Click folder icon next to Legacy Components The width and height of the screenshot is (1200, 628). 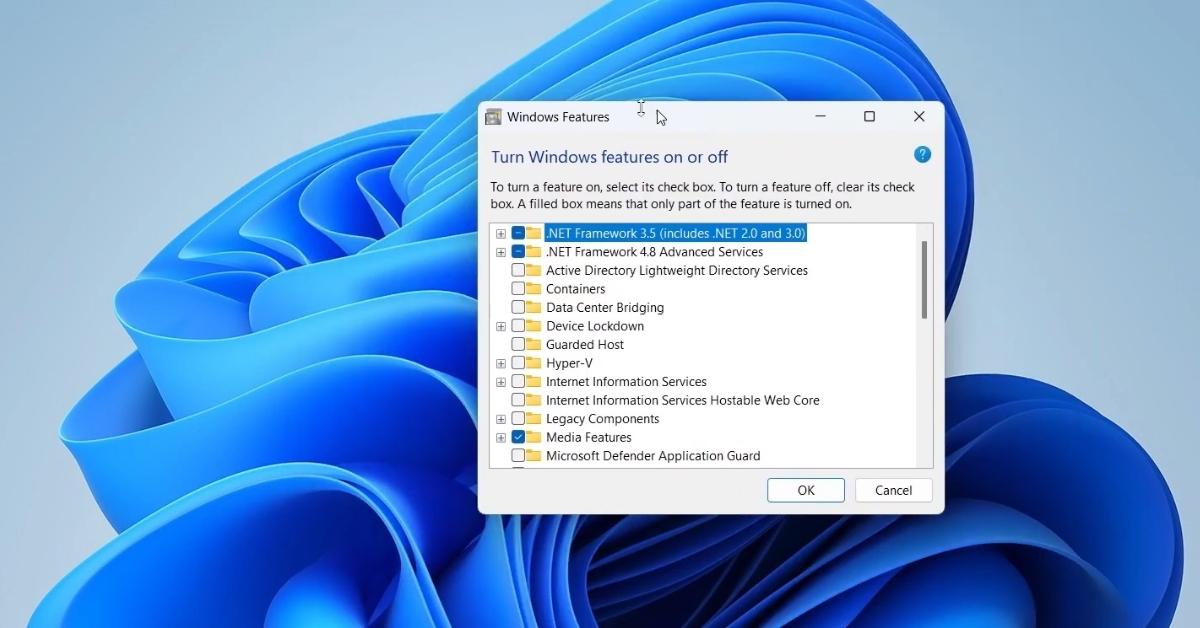click(x=534, y=418)
